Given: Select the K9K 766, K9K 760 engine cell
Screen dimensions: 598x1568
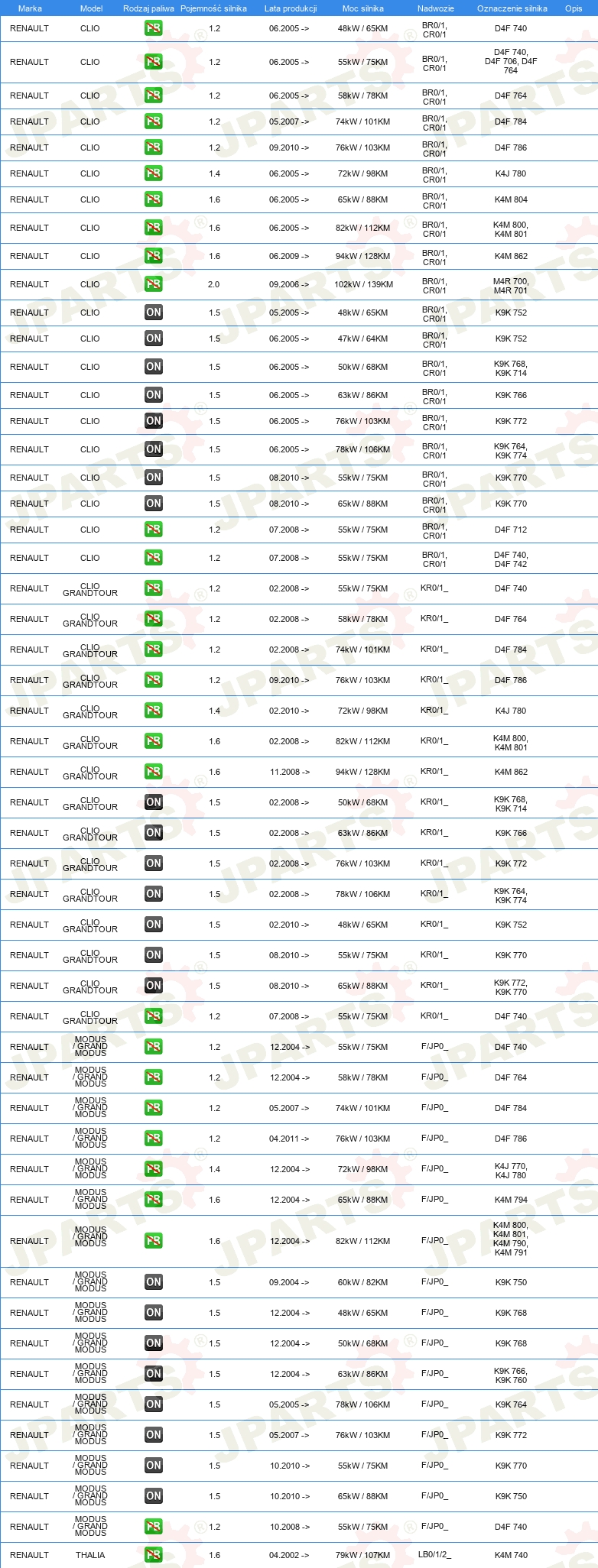Looking at the screenshot, I should click(x=511, y=1375).
